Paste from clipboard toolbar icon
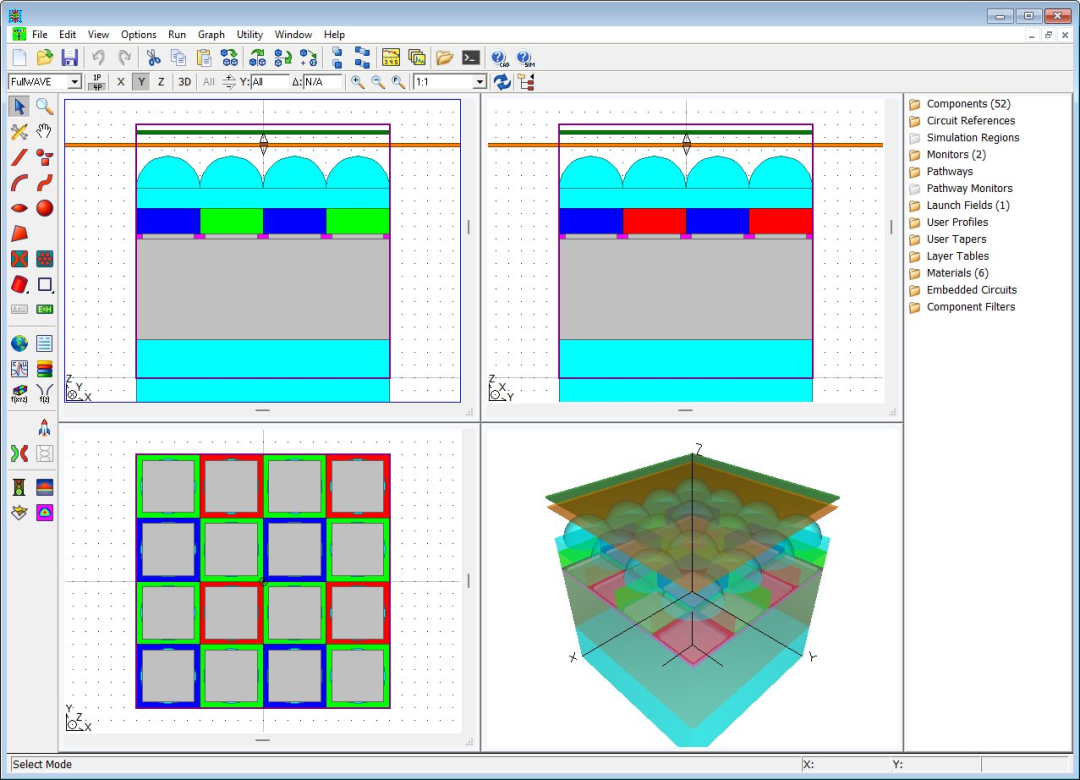Image resolution: width=1080 pixels, height=780 pixels. tap(204, 58)
